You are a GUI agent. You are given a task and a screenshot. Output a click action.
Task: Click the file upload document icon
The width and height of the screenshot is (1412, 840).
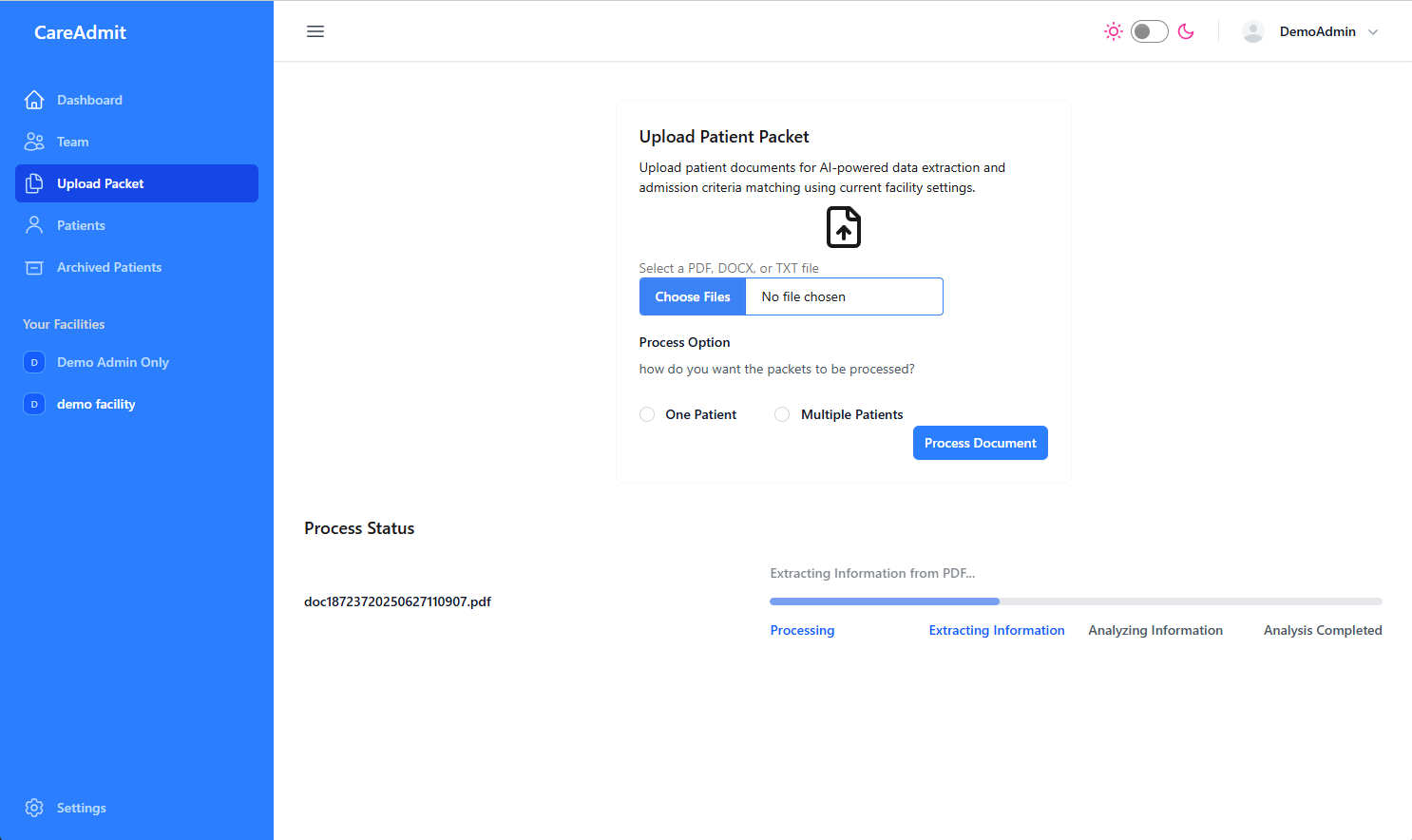pyautogui.click(x=844, y=227)
